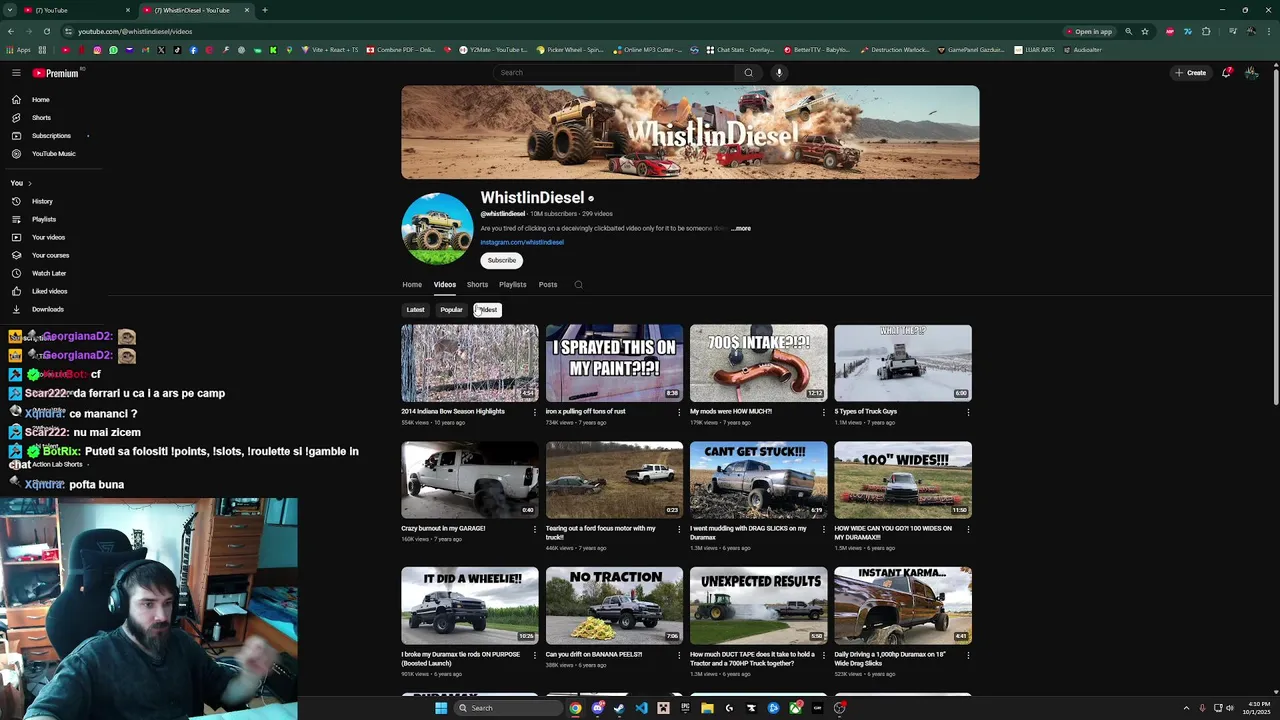The width and height of the screenshot is (1280, 720).
Task: Open the account avatar menu
Action: (1251, 73)
